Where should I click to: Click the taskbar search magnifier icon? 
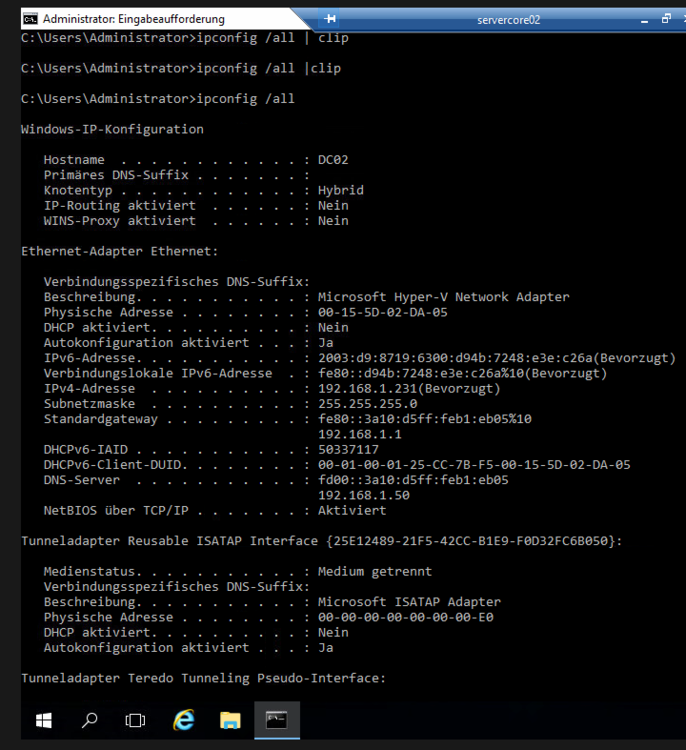pyautogui.click(x=90, y=719)
